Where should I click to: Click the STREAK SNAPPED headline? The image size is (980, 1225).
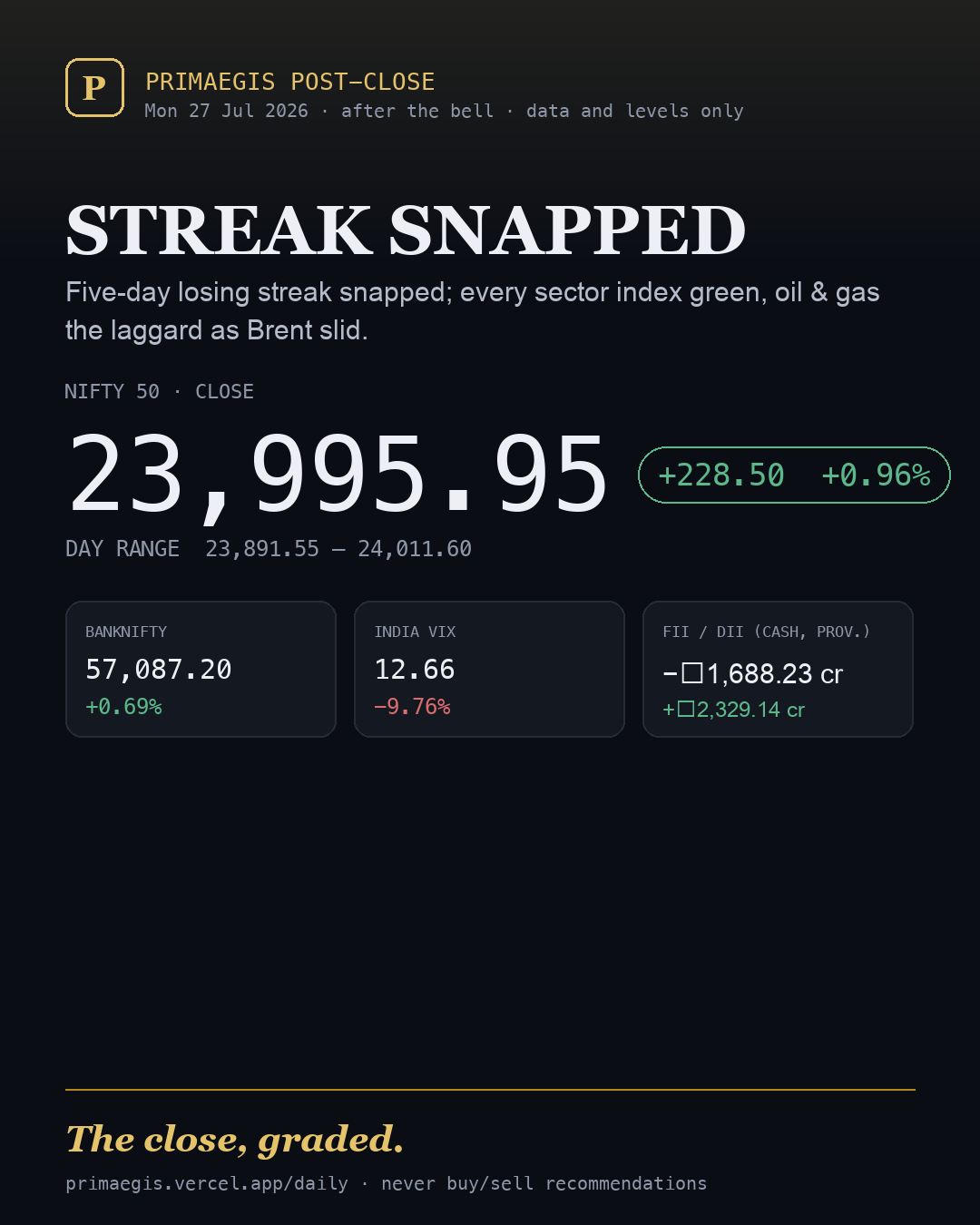(406, 230)
